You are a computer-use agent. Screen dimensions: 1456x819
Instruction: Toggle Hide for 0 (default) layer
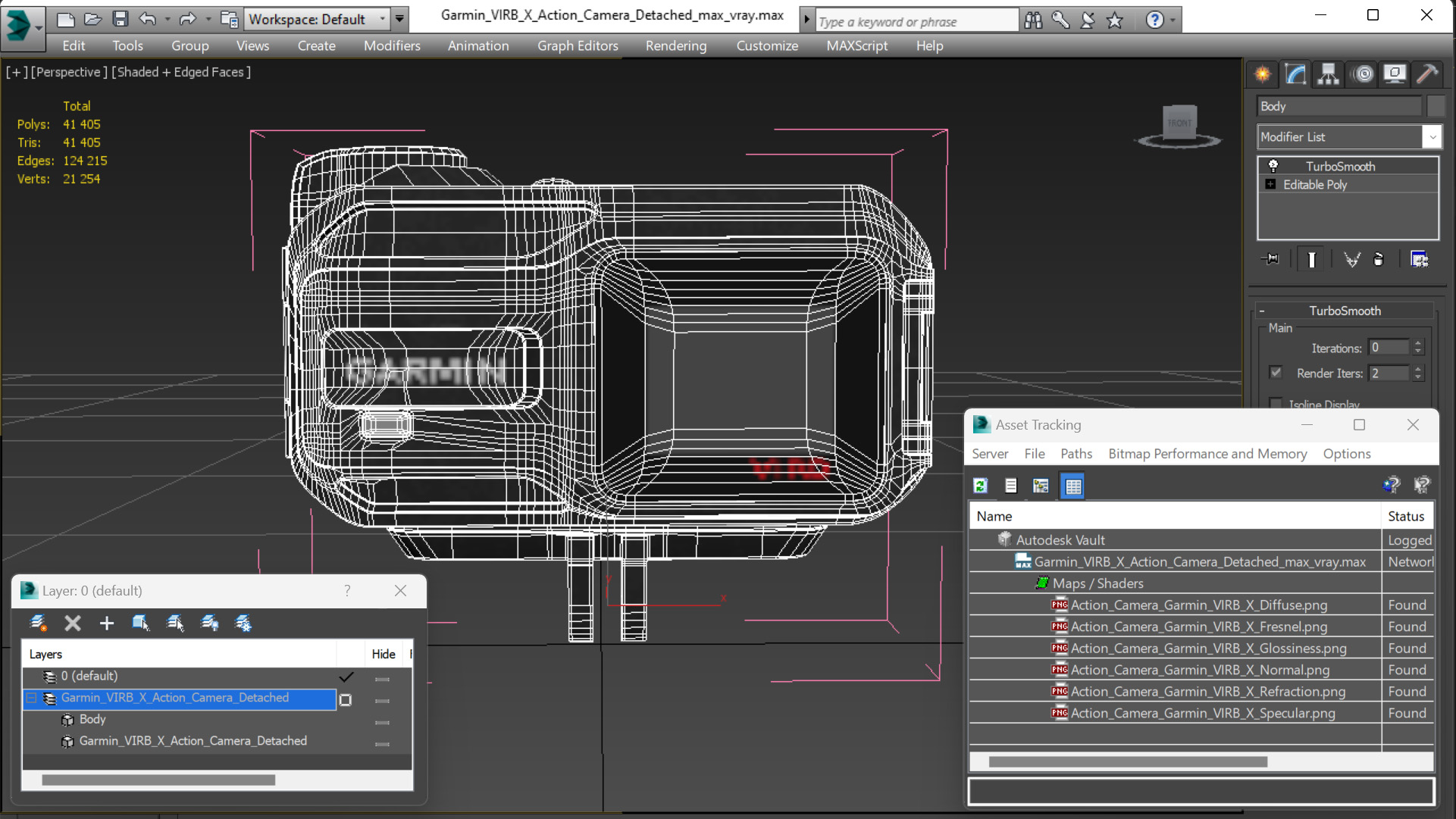pyautogui.click(x=382, y=679)
